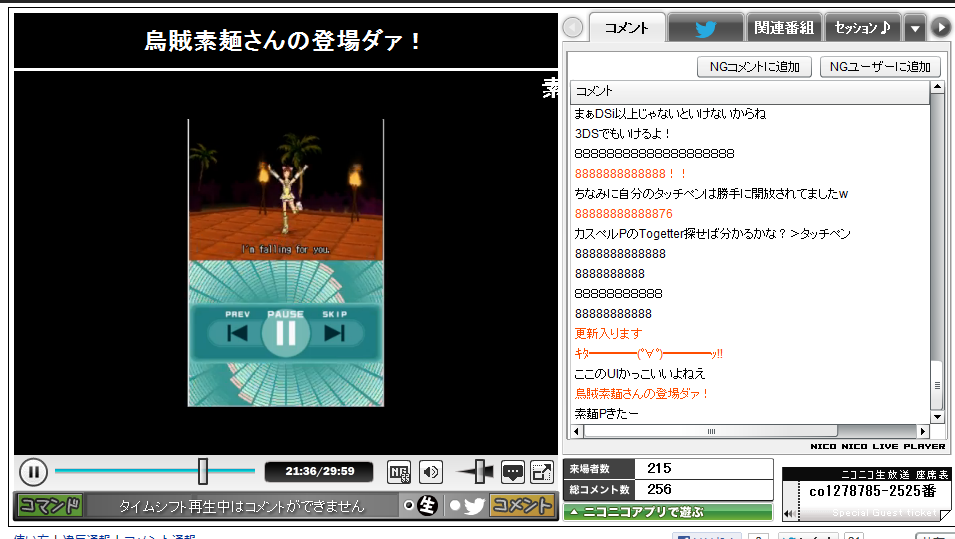Image resolution: width=955 pixels, height=539 pixels.
Task: Click the playback seek bar handle
Action: click(x=203, y=471)
